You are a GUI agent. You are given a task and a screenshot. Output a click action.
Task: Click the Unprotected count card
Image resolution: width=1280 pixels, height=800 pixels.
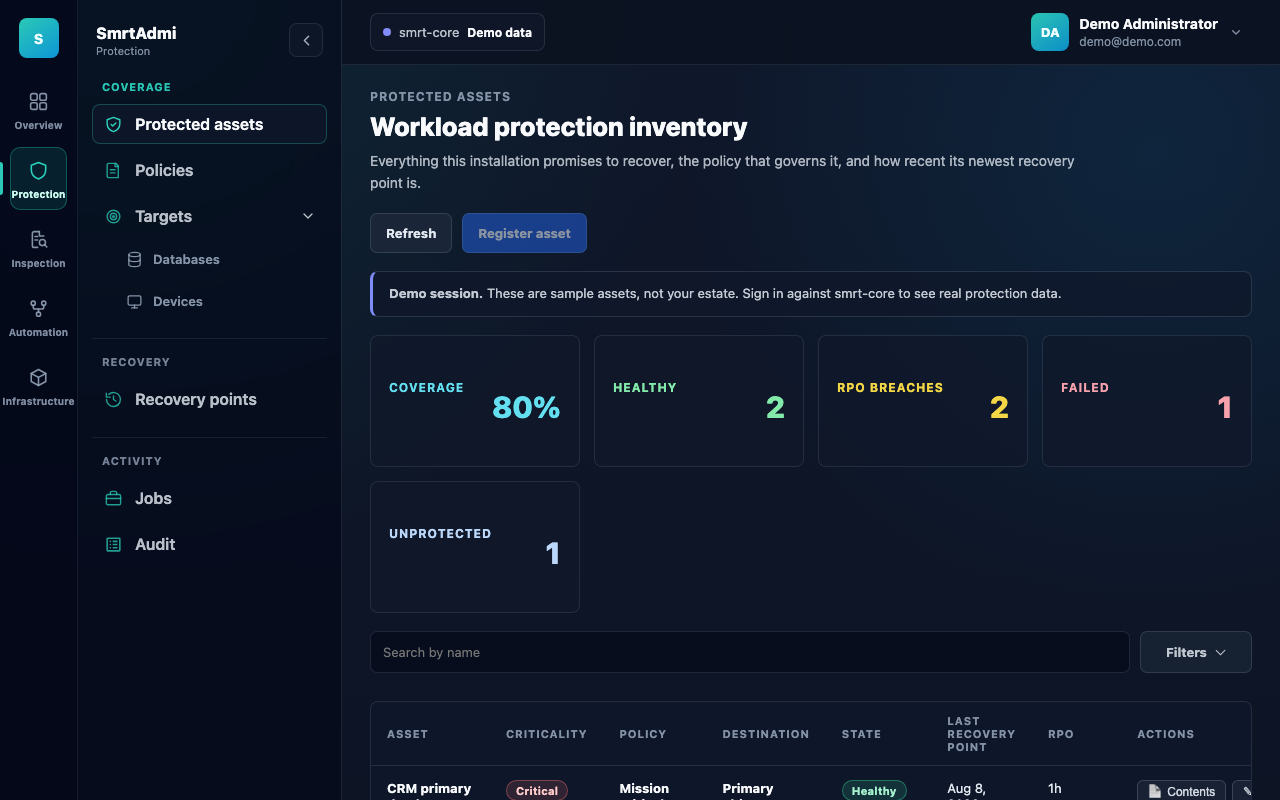(x=475, y=547)
